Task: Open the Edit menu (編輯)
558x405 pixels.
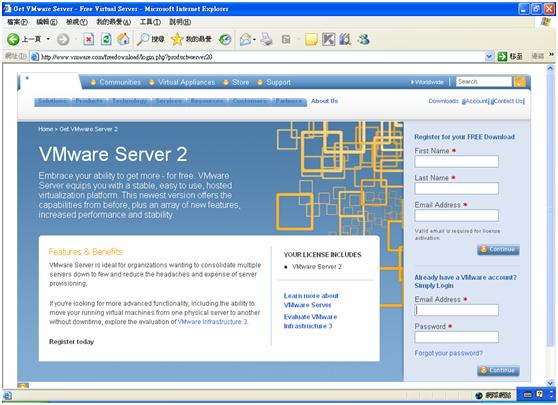Action: (x=47, y=22)
